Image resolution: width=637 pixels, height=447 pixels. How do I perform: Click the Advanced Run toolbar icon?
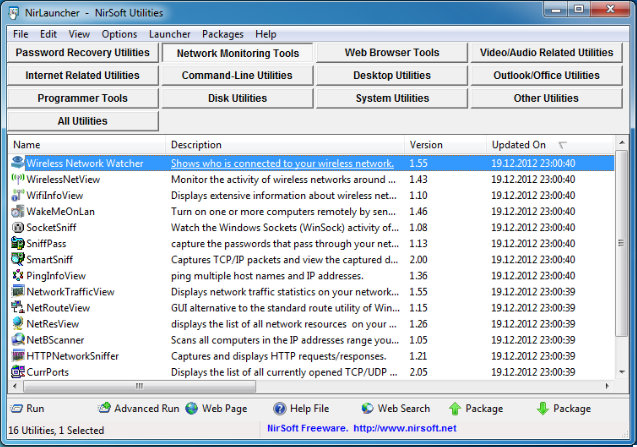coord(104,408)
